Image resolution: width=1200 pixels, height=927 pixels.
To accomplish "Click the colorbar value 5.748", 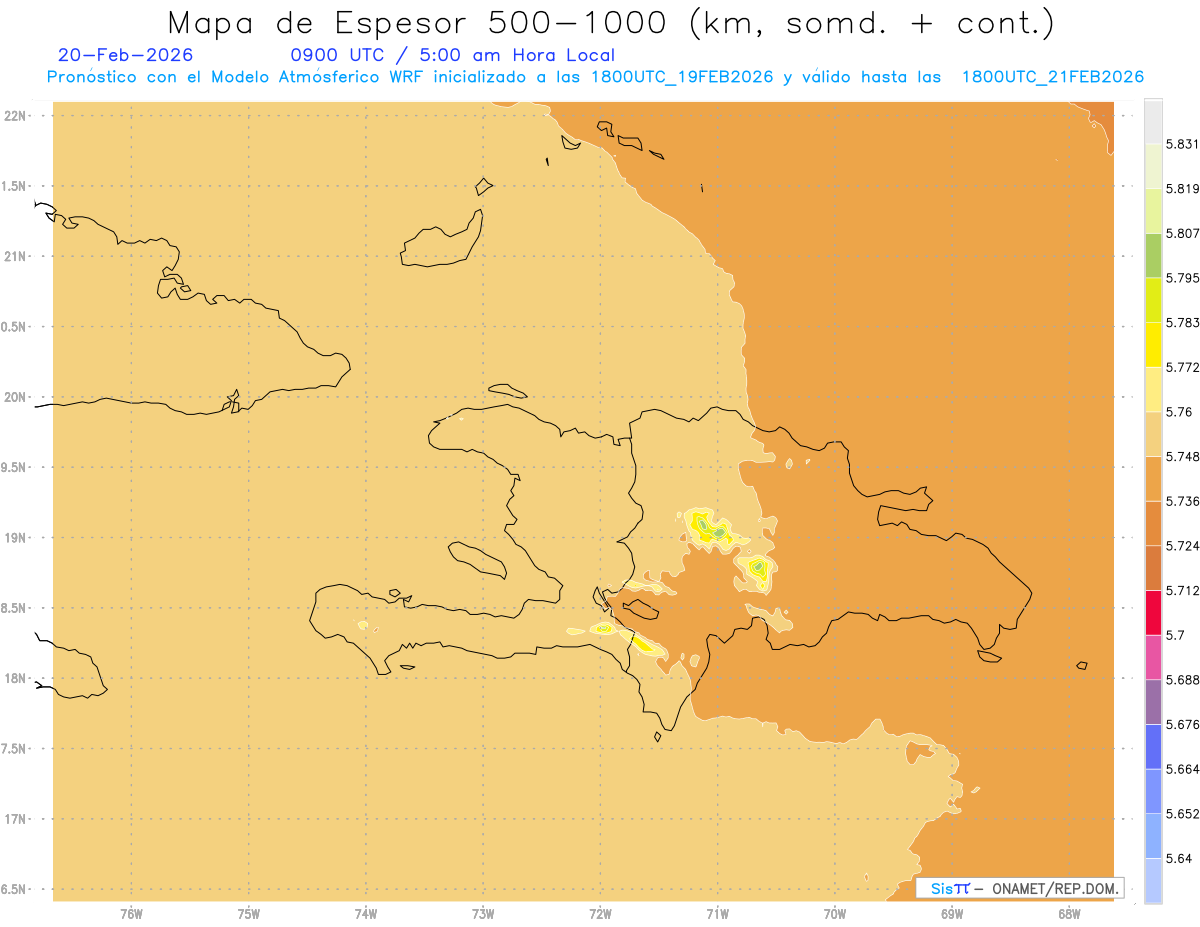I will (x=1183, y=456).
